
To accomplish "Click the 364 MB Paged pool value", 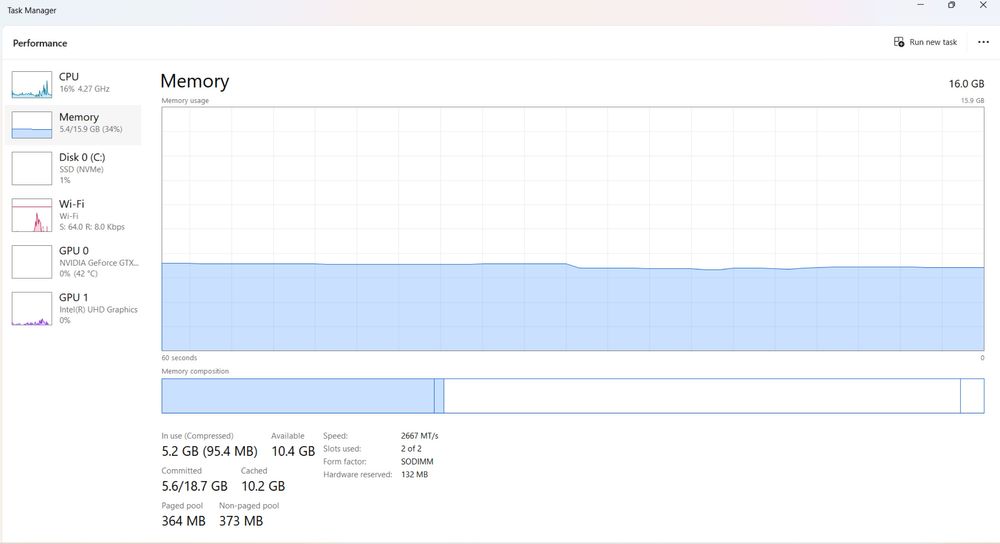I will (184, 521).
